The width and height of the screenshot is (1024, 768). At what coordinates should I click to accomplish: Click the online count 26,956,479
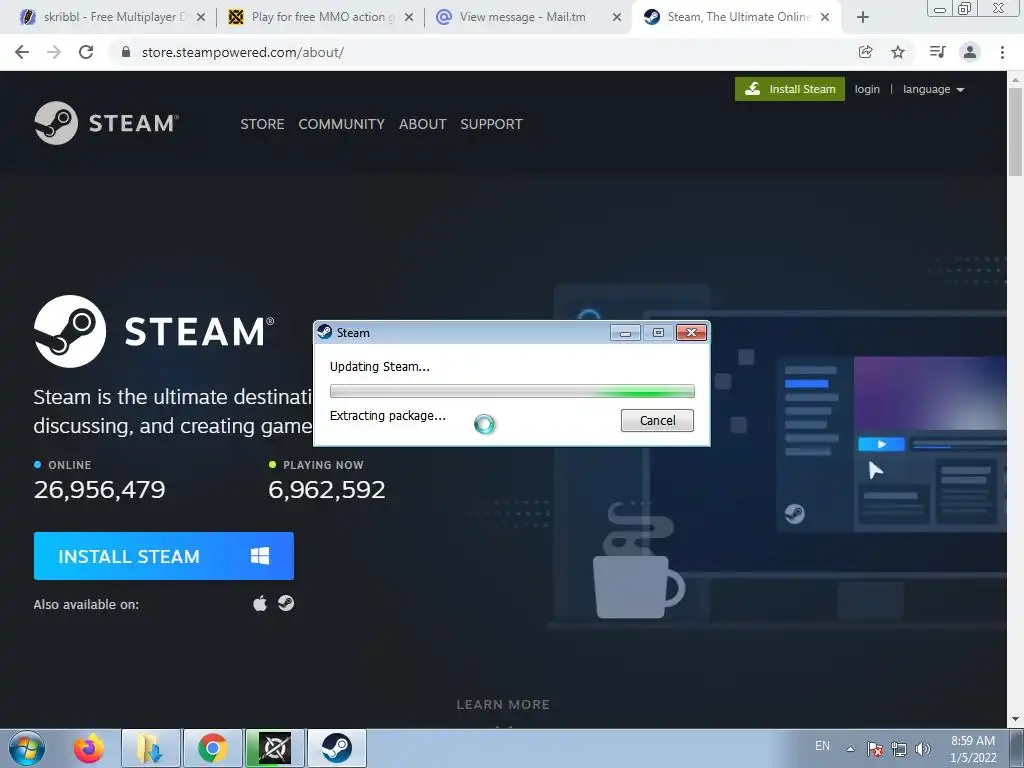[x=99, y=490]
